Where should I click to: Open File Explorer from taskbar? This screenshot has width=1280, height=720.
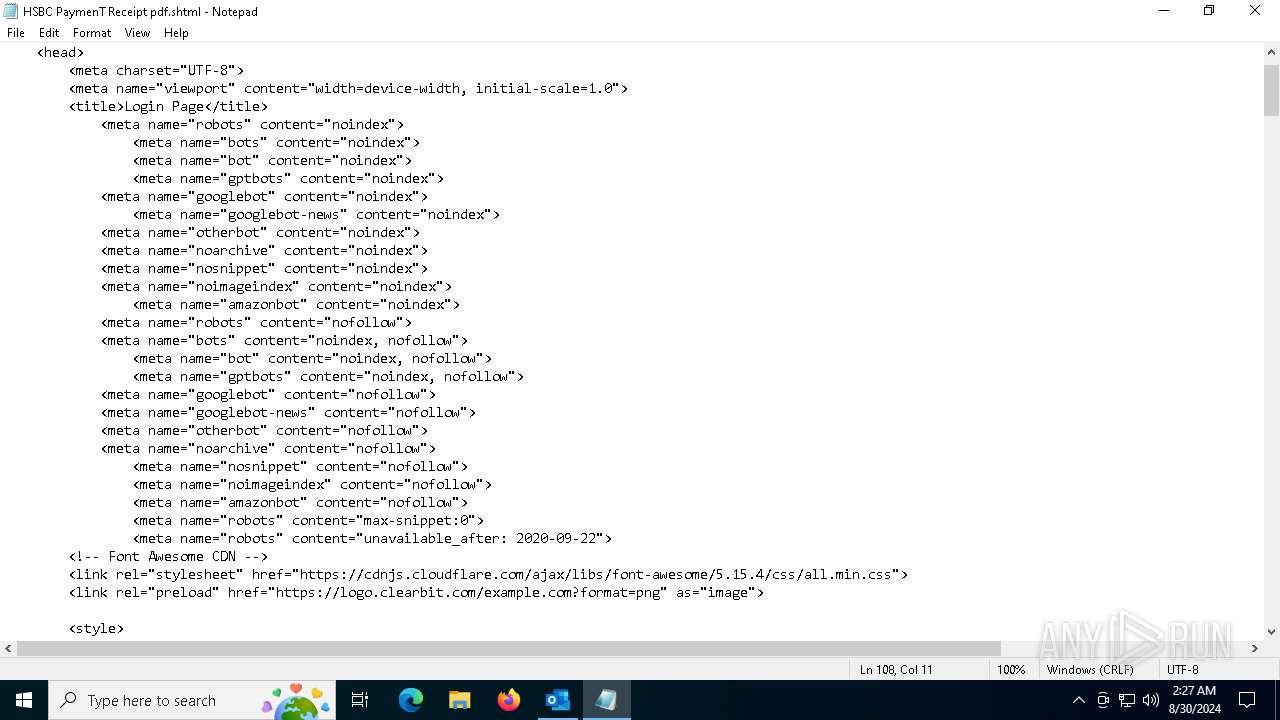click(459, 700)
